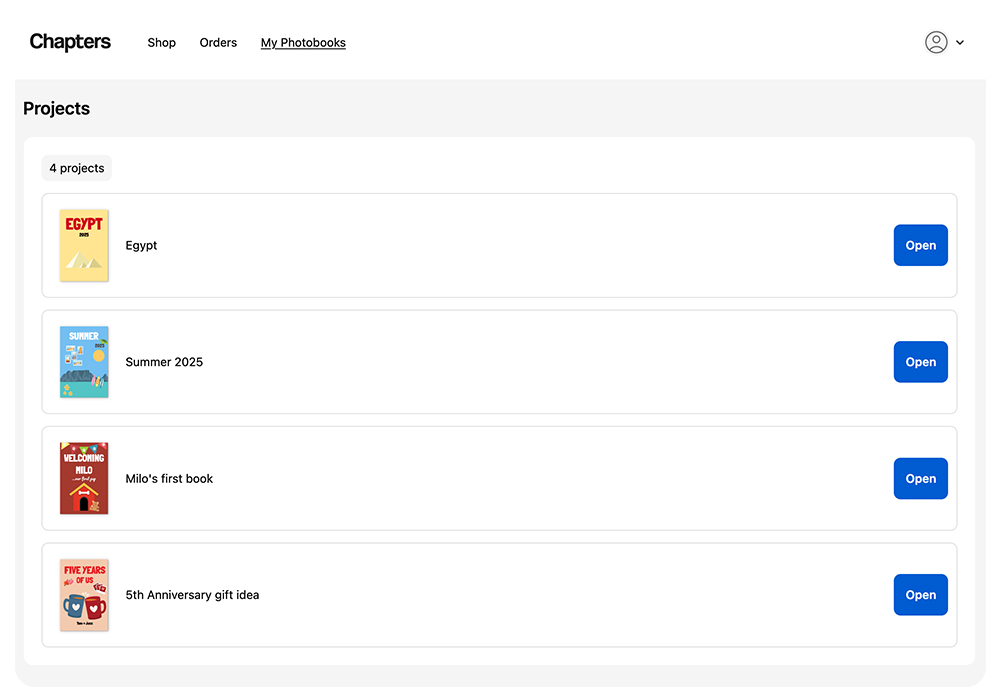Click the 5th Anniversary gift idea title
The height and width of the screenshot is (700, 1000).
(192, 595)
